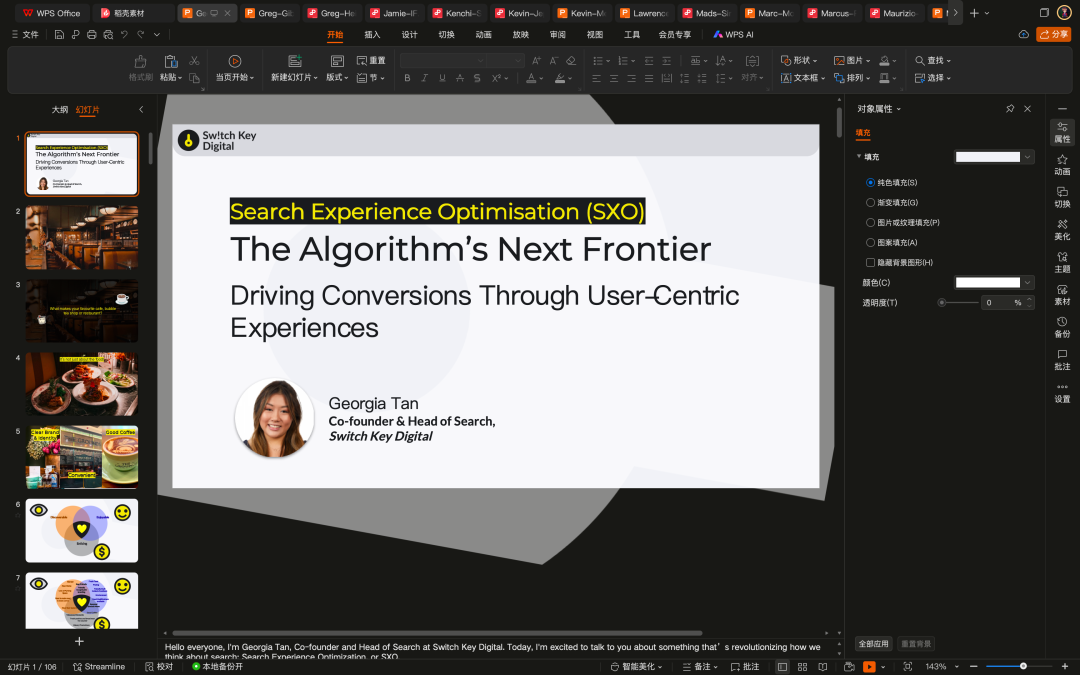Open the Animation (动画) ribbon tab
Viewport: 1080px width, 675px height.
(484, 34)
